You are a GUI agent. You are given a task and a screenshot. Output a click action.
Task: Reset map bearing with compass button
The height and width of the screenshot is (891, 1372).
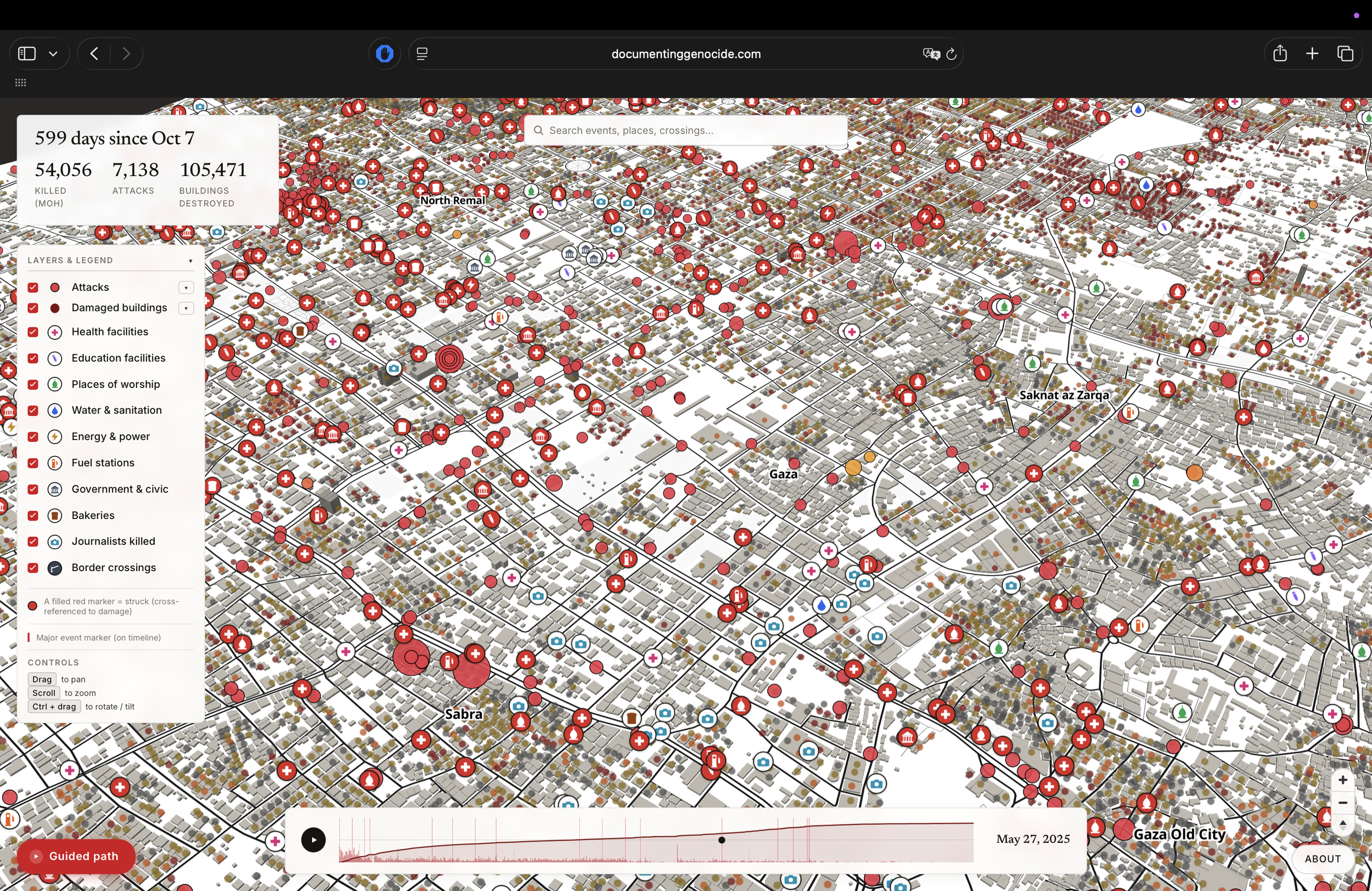[1342, 824]
